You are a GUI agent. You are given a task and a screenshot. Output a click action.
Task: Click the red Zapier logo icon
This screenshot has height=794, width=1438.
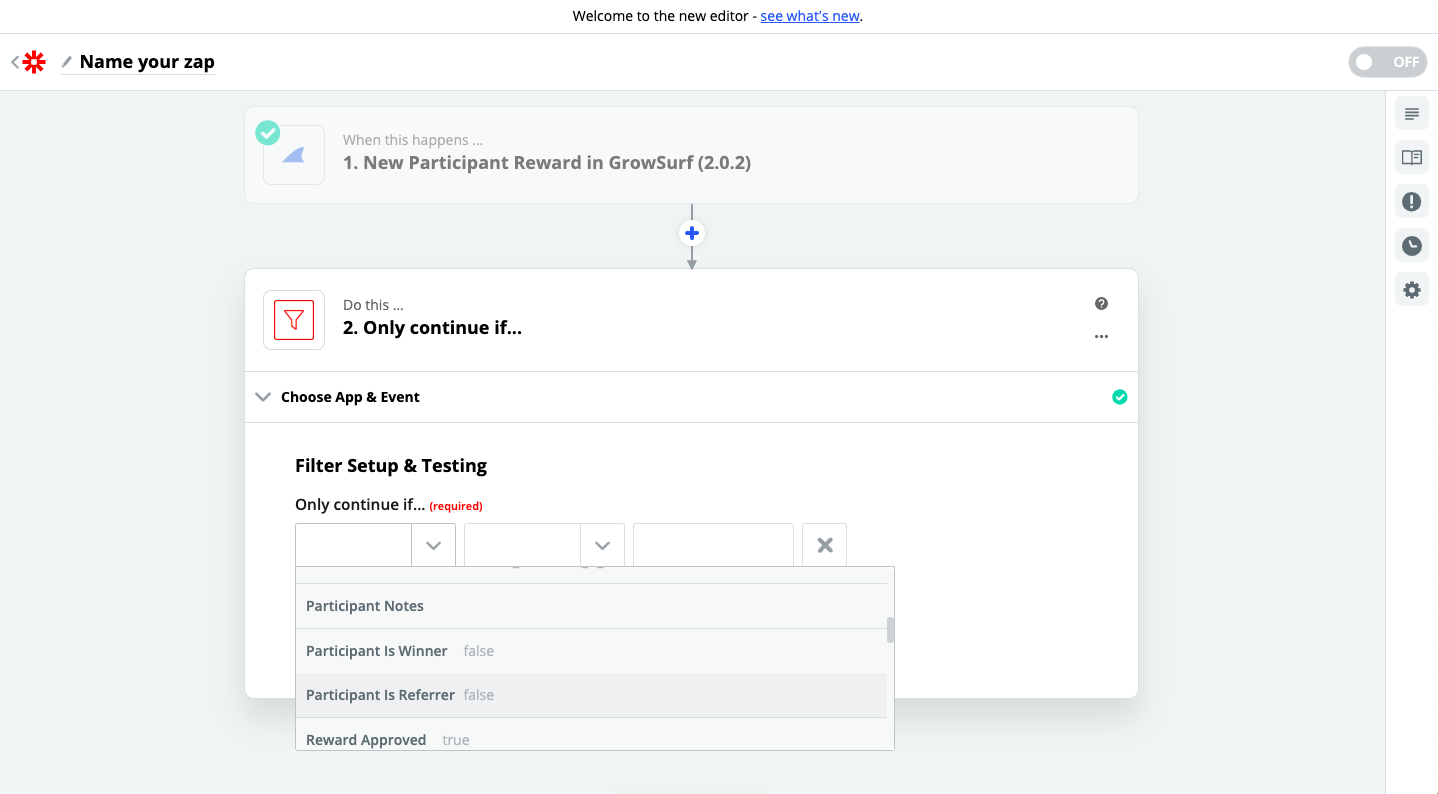[35, 62]
